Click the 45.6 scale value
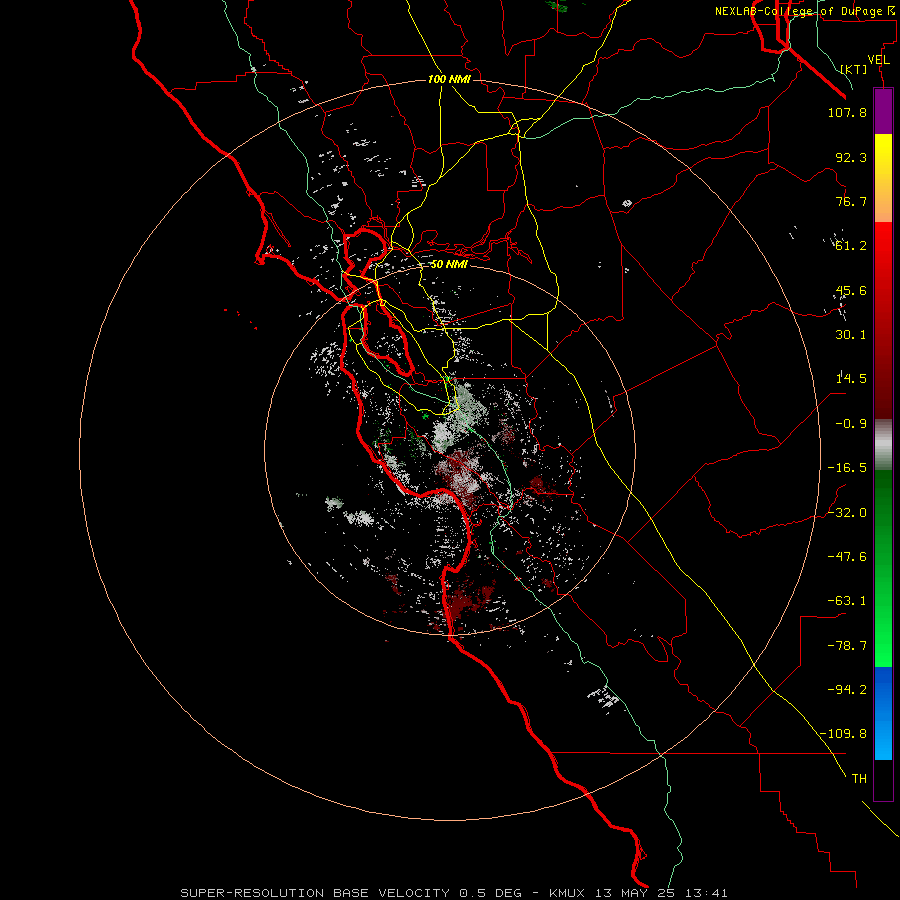900x900 pixels. coord(851,290)
